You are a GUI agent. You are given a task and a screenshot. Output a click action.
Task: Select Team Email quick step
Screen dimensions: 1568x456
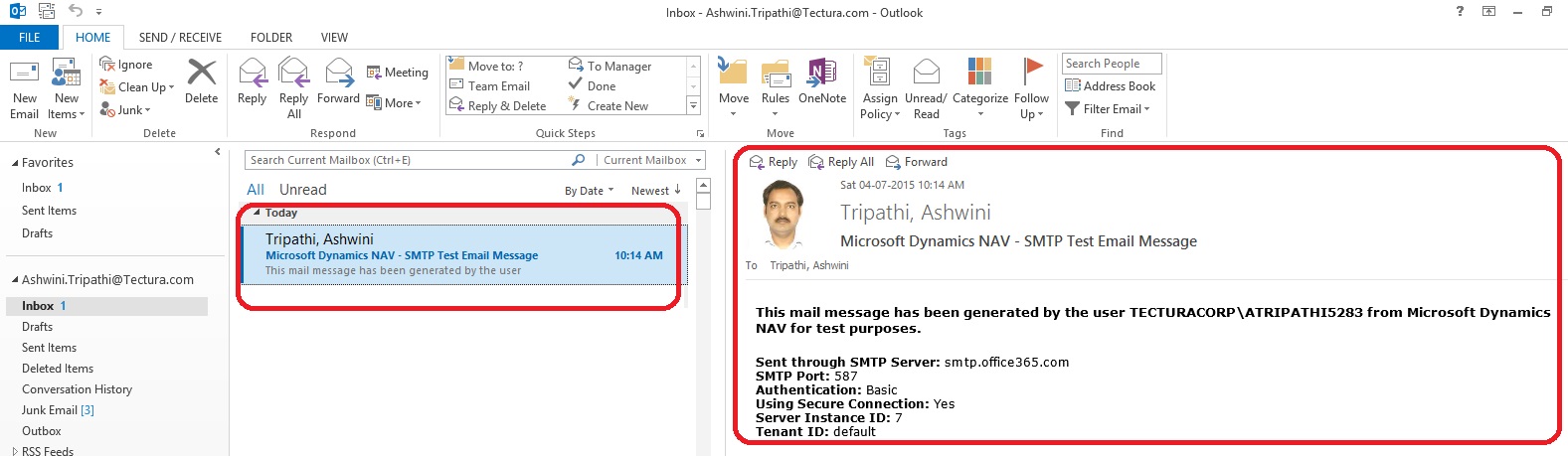[490, 85]
